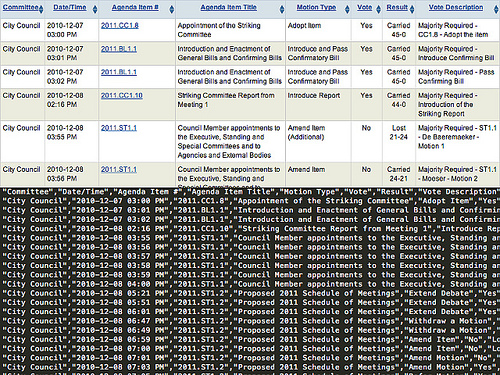Select 'ST1.1 - De Baeremaeker - Motion 1' cell

point(458,142)
